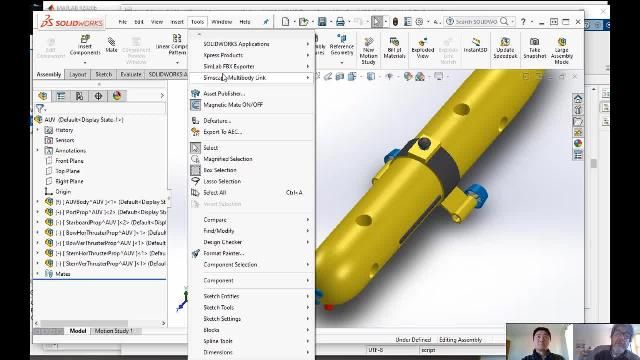
Task: Click the feature tree horizontal scrollbar
Action: click(x=84, y=323)
